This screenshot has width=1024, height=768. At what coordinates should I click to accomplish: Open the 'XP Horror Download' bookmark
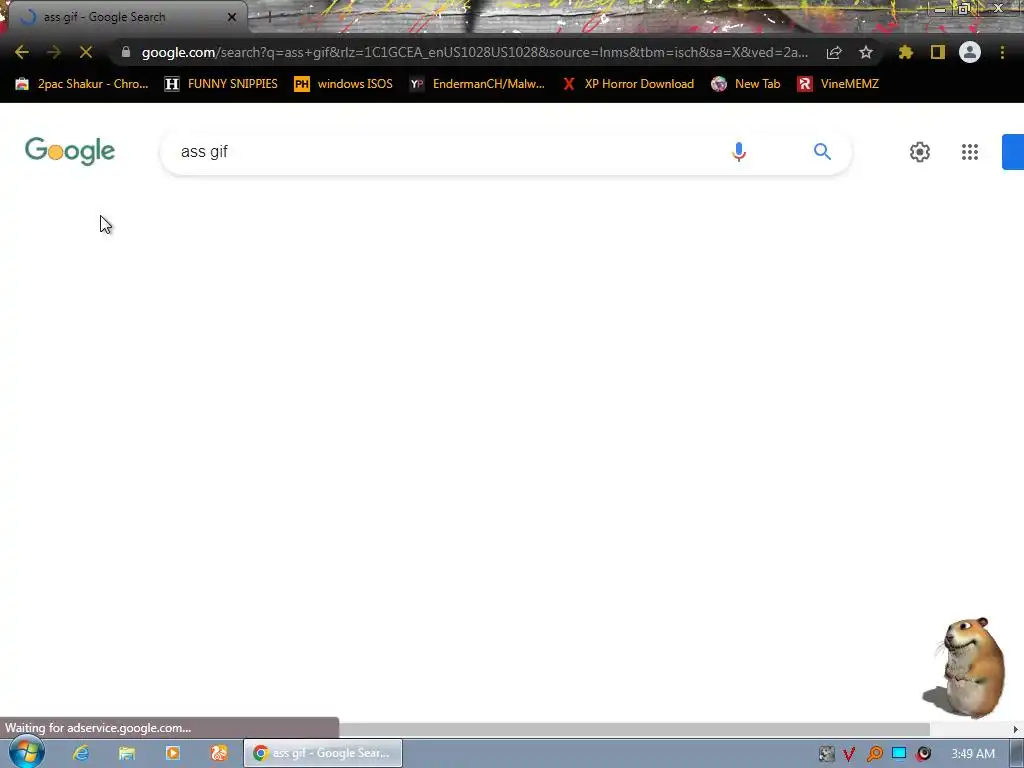[x=628, y=84]
